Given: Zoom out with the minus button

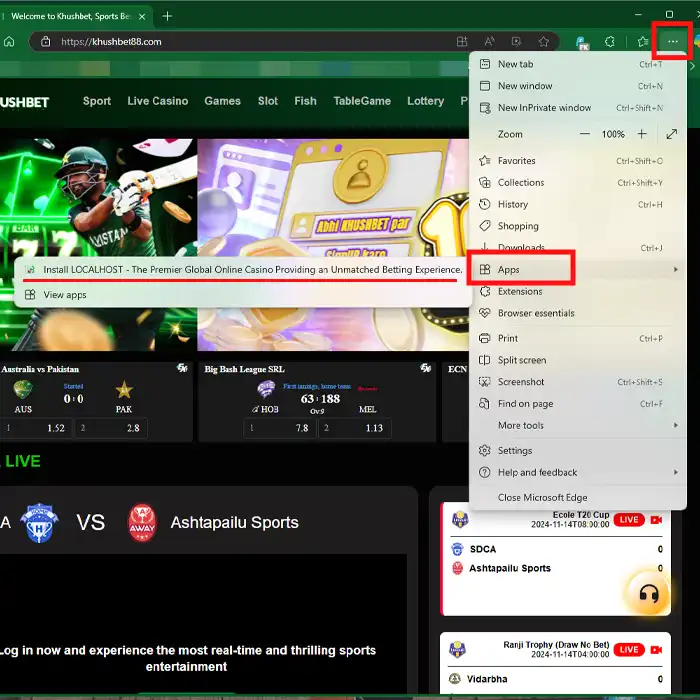Looking at the screenshot, I should (x=585, y=134).
